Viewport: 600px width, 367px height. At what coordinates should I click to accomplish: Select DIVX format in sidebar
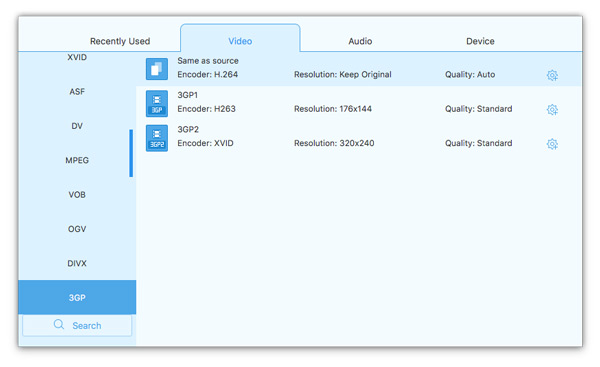tap(77, 263)
